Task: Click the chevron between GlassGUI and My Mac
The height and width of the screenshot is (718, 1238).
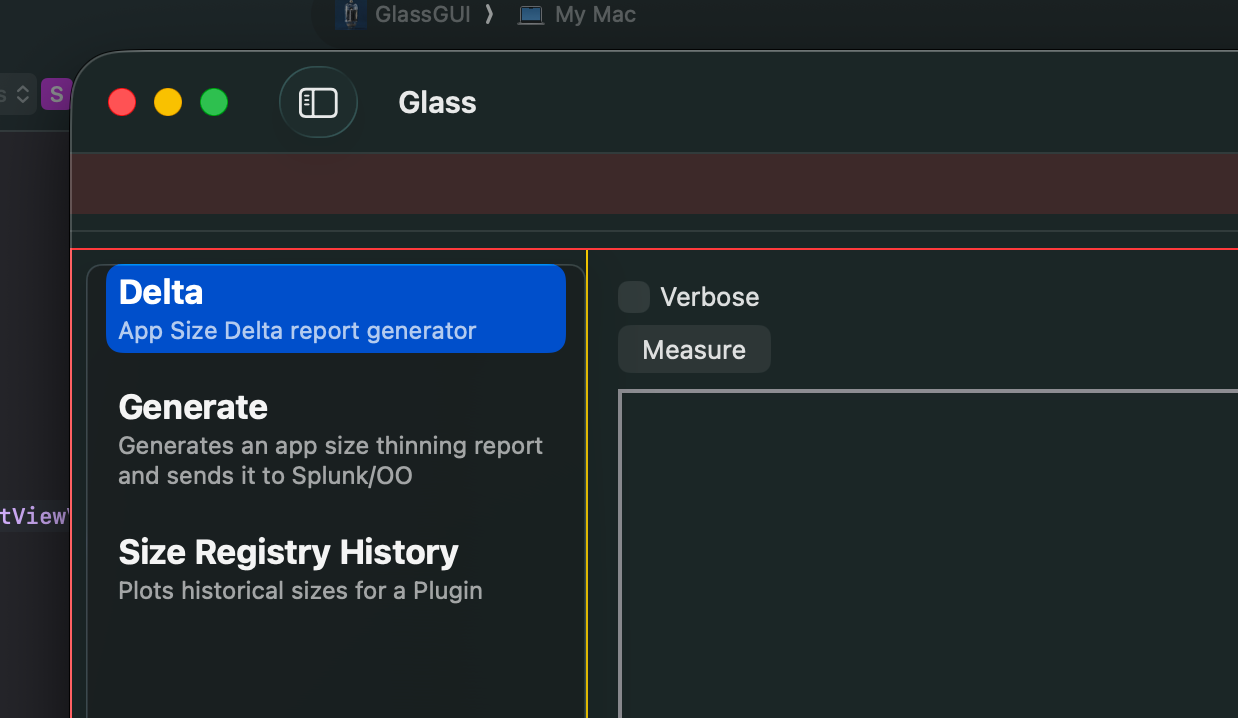Action: coord(489,14)
